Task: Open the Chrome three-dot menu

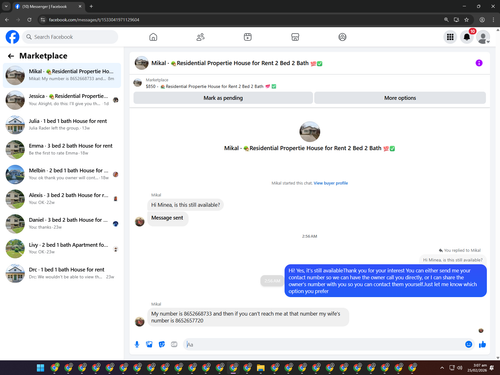Action: tap(493, 20)
